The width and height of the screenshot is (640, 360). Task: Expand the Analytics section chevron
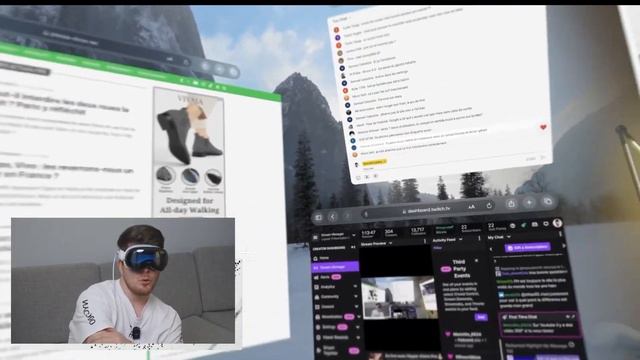click(x=356, y=287)
